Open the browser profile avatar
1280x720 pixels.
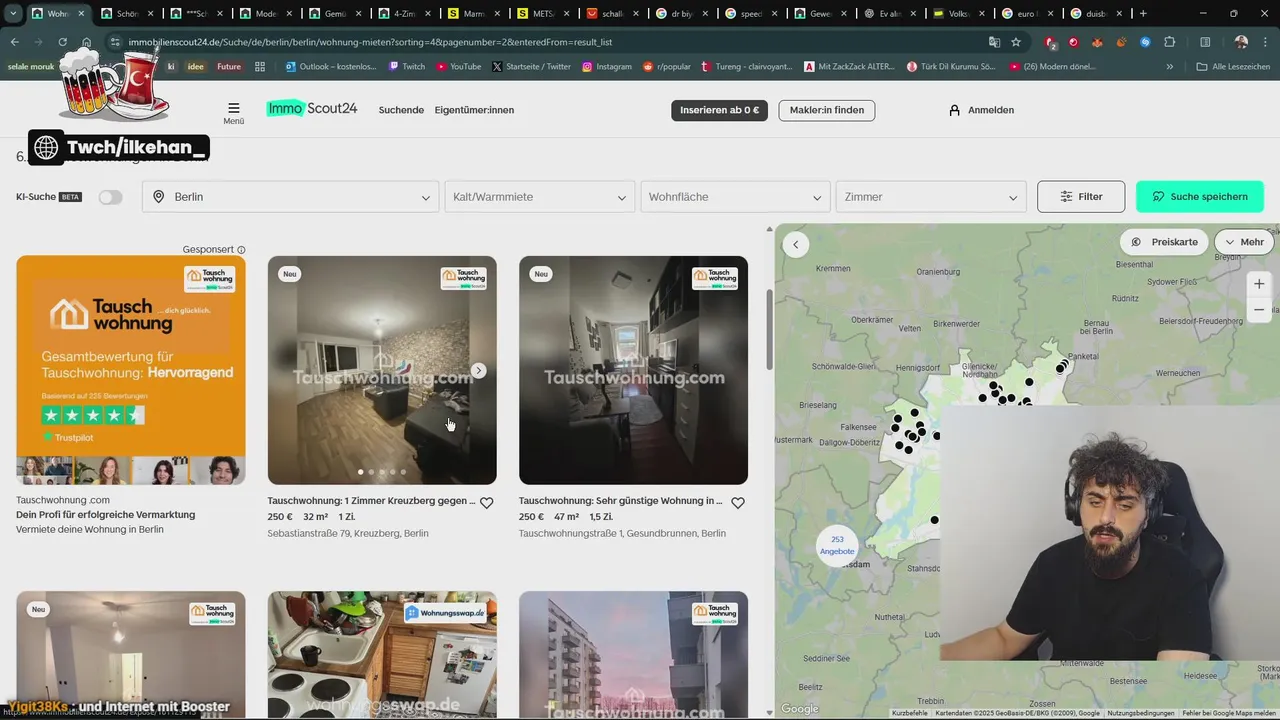coord(1241,42)
